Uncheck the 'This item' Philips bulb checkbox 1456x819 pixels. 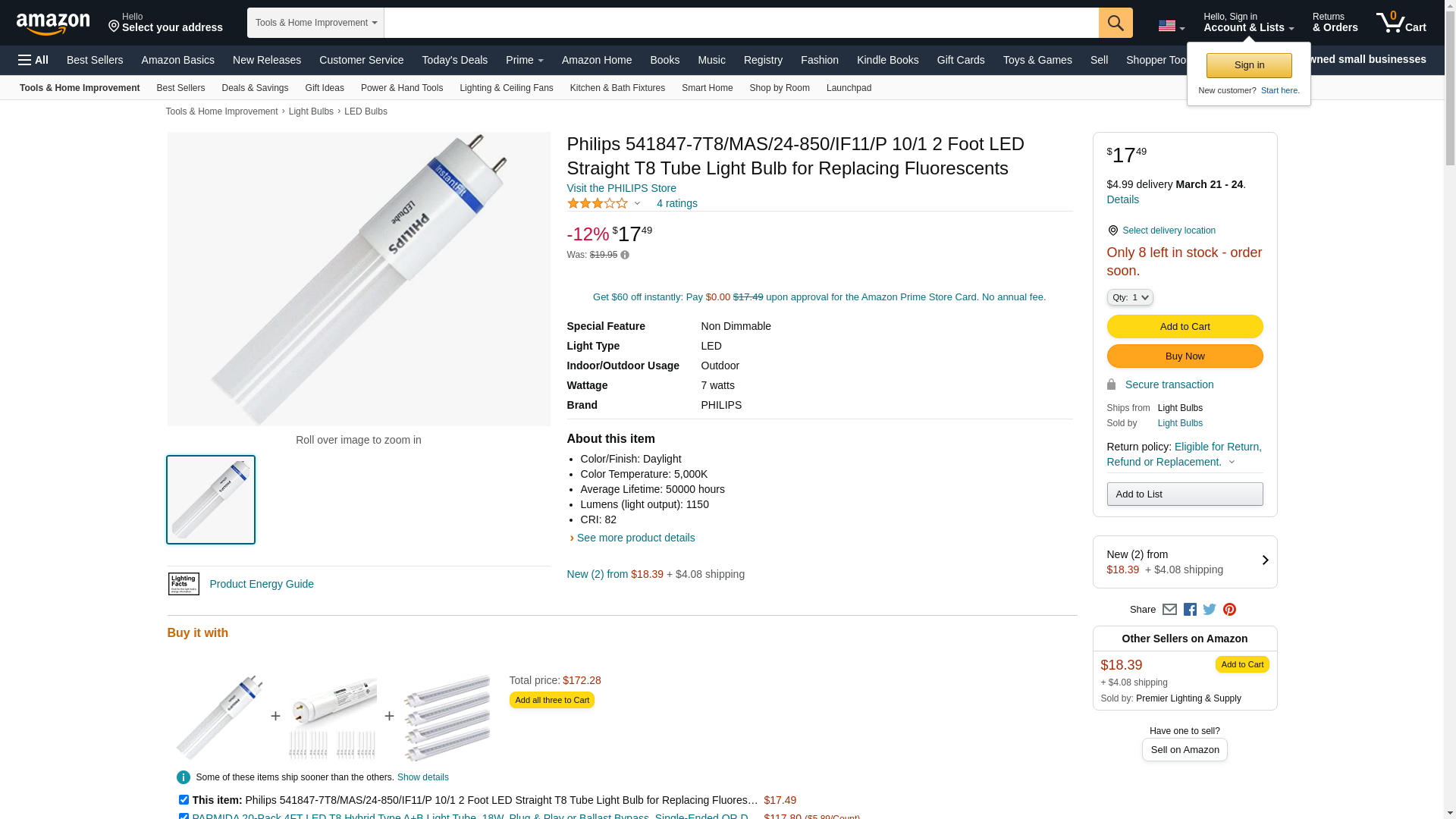(184, 800)
